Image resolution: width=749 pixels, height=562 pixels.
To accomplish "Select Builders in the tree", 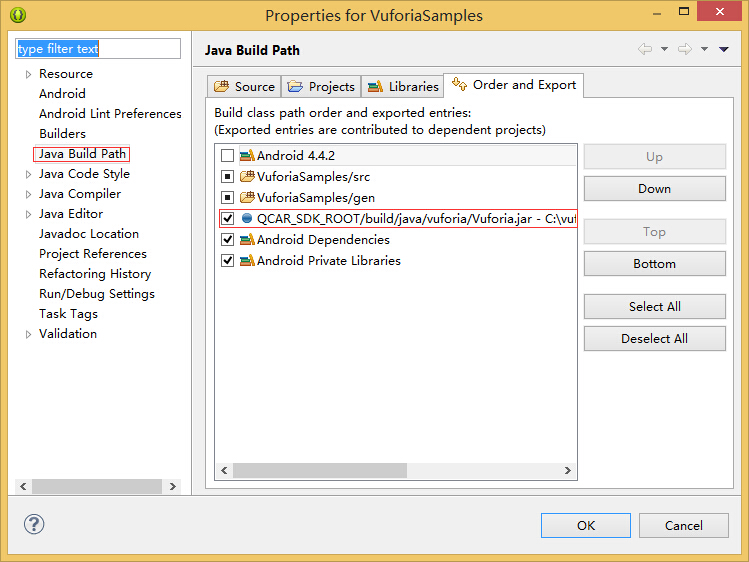I will [62, 134].
